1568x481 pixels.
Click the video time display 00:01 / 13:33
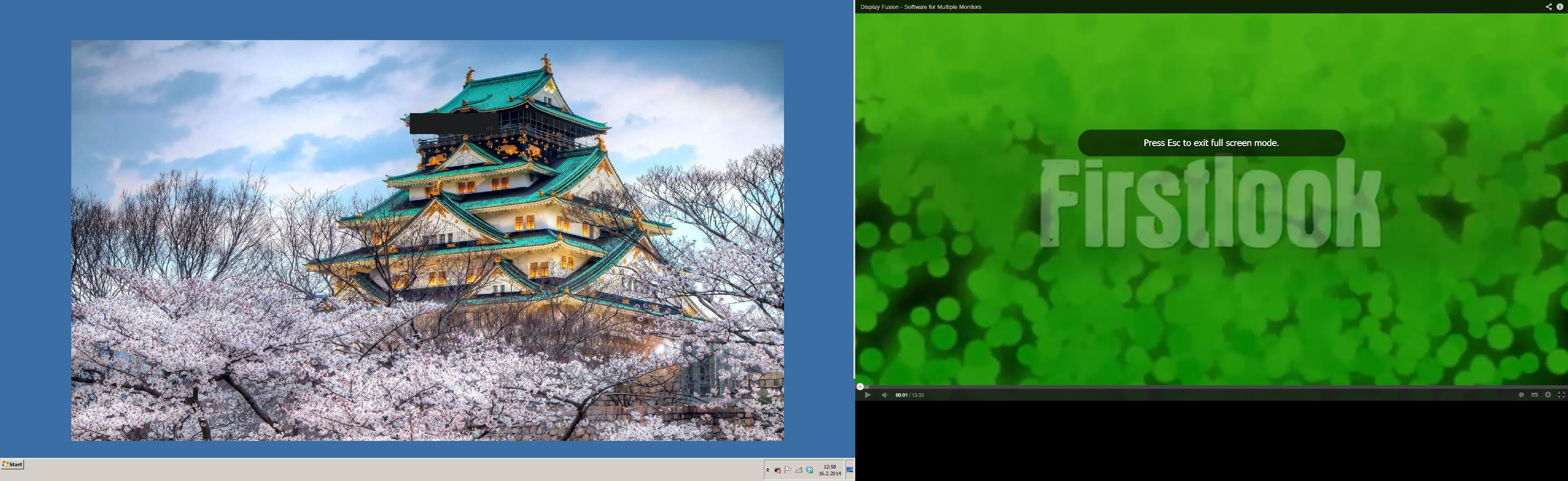[x=909, y=395]
